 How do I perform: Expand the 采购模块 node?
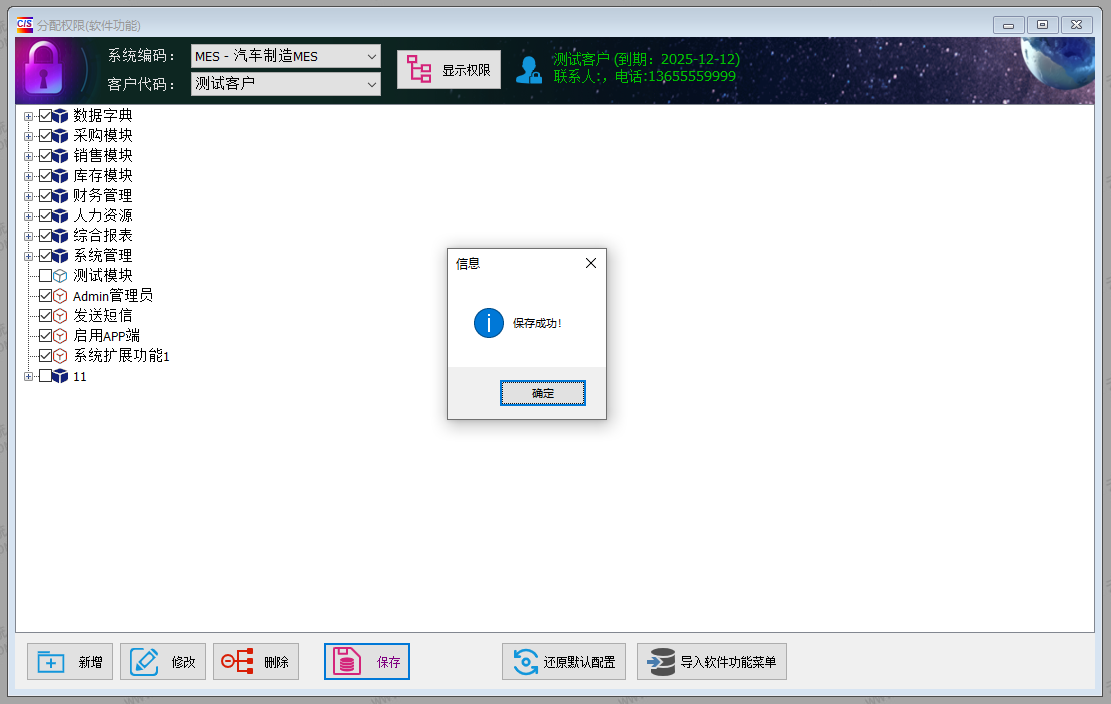[x=28, y=136]
